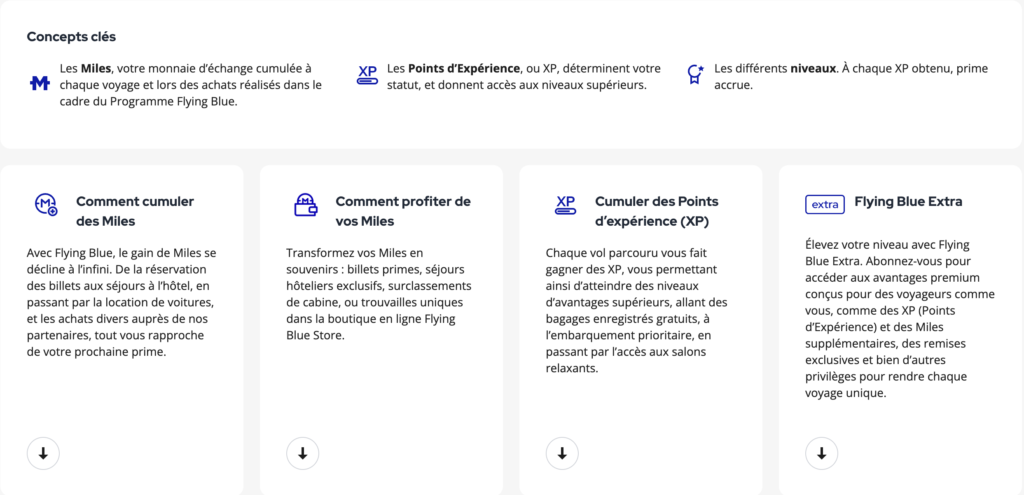Expand the Comment cumuler des Miles card arrow

[x=43, y=453]
